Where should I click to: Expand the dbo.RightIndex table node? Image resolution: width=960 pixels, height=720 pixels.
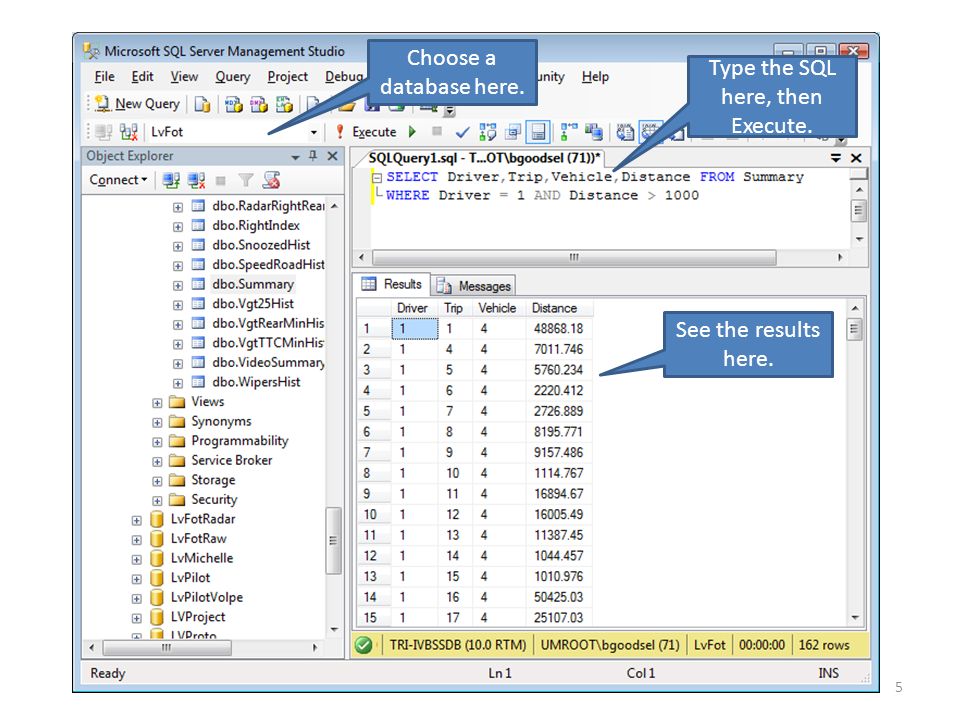coord(178,227)
